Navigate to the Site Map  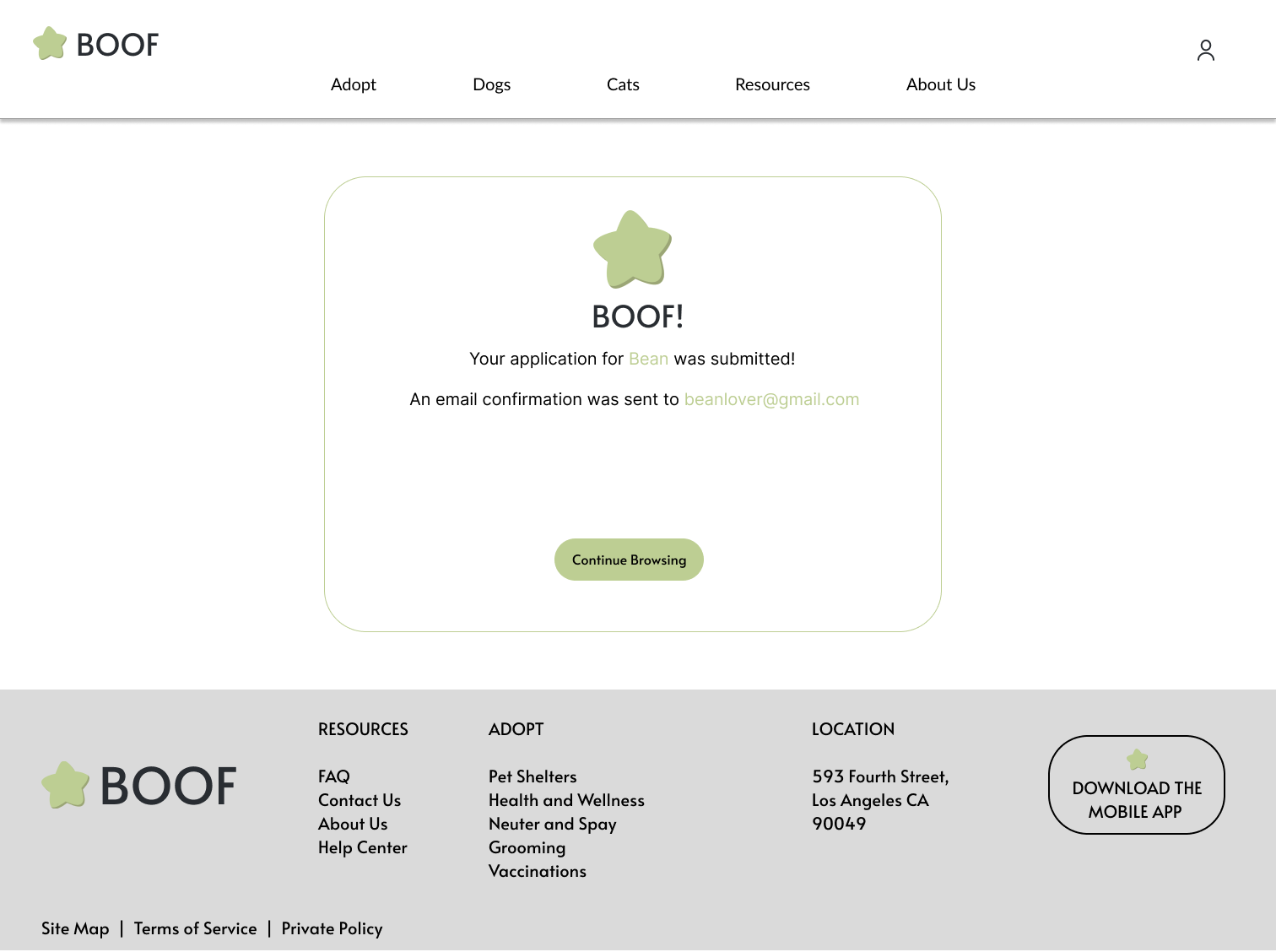pyautogui.click(x=75, y=928)
